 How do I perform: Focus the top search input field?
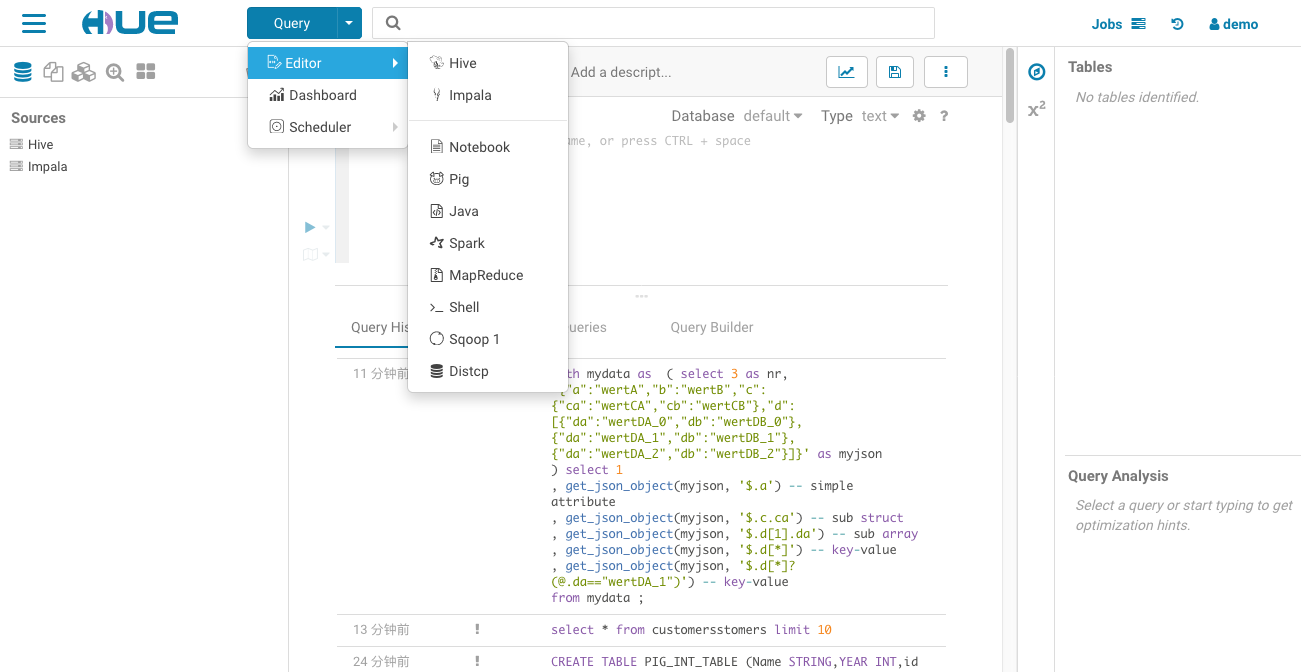tap(653, 23)
